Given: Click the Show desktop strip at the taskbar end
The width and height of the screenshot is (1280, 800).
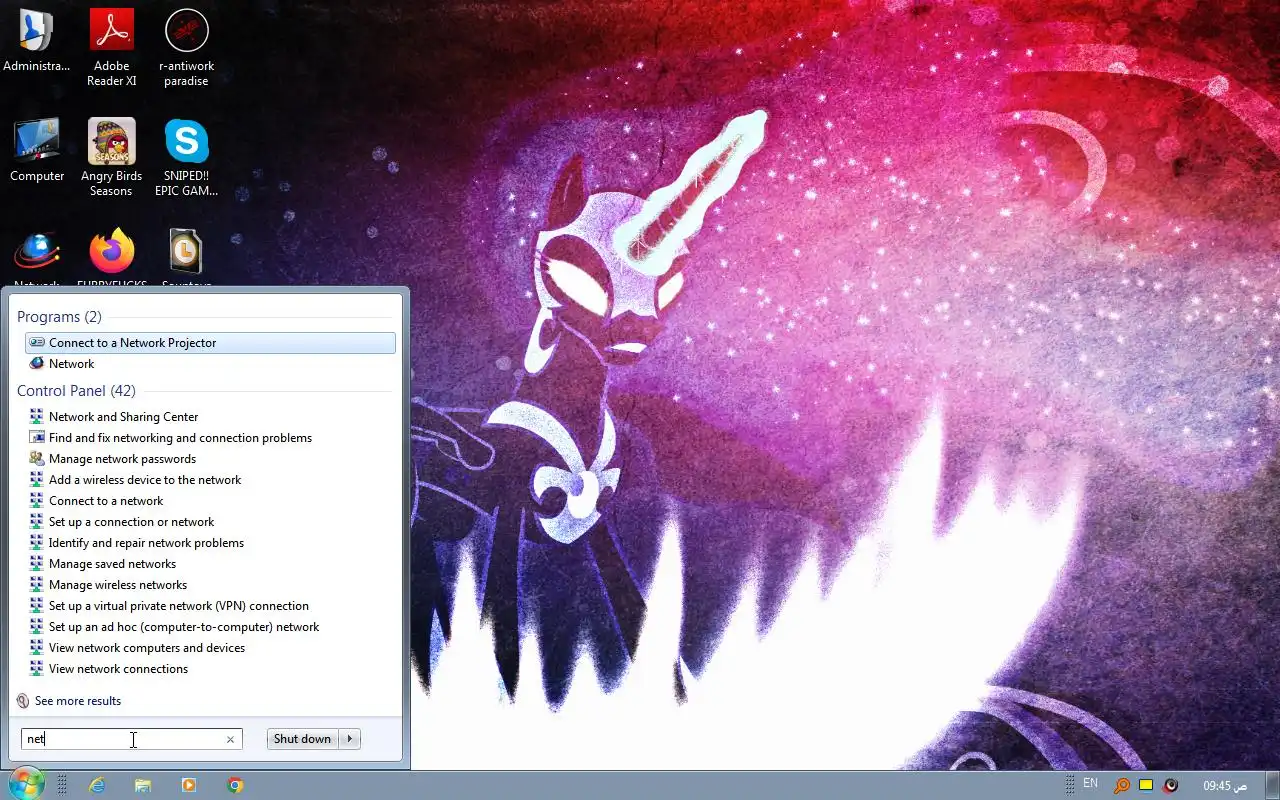Looking at the screenshot, I should pos(1272,785).
